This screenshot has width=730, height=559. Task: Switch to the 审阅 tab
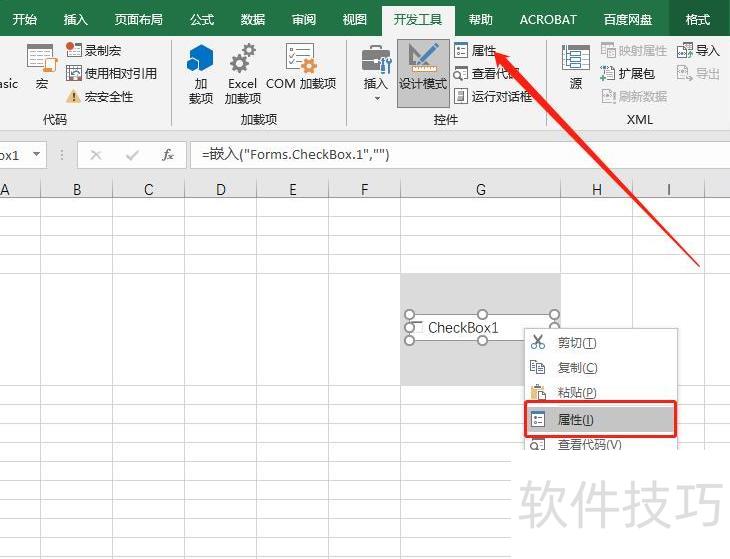(x=304, y=20)
